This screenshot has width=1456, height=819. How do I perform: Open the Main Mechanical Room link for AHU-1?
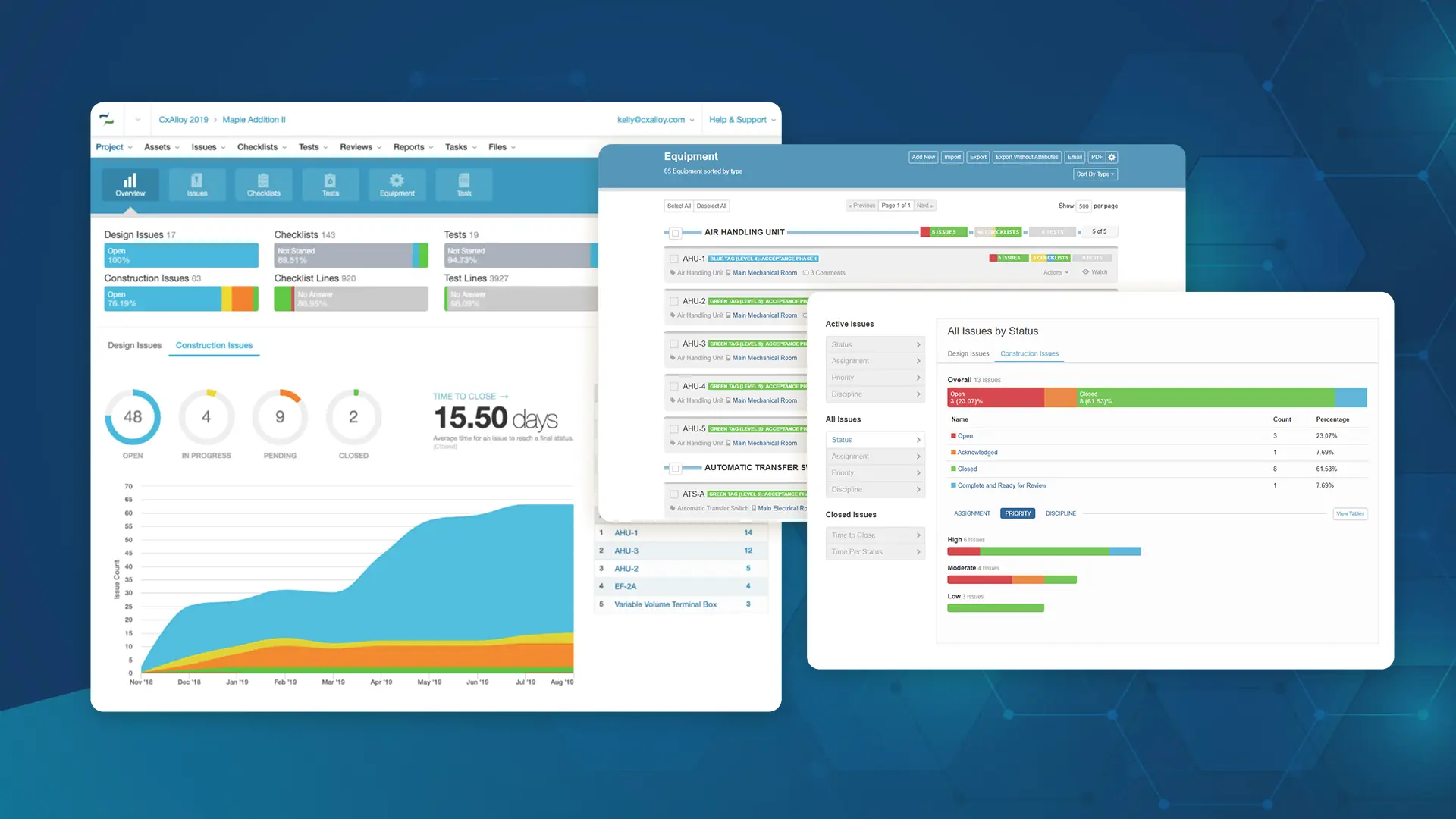pos(764,273)
